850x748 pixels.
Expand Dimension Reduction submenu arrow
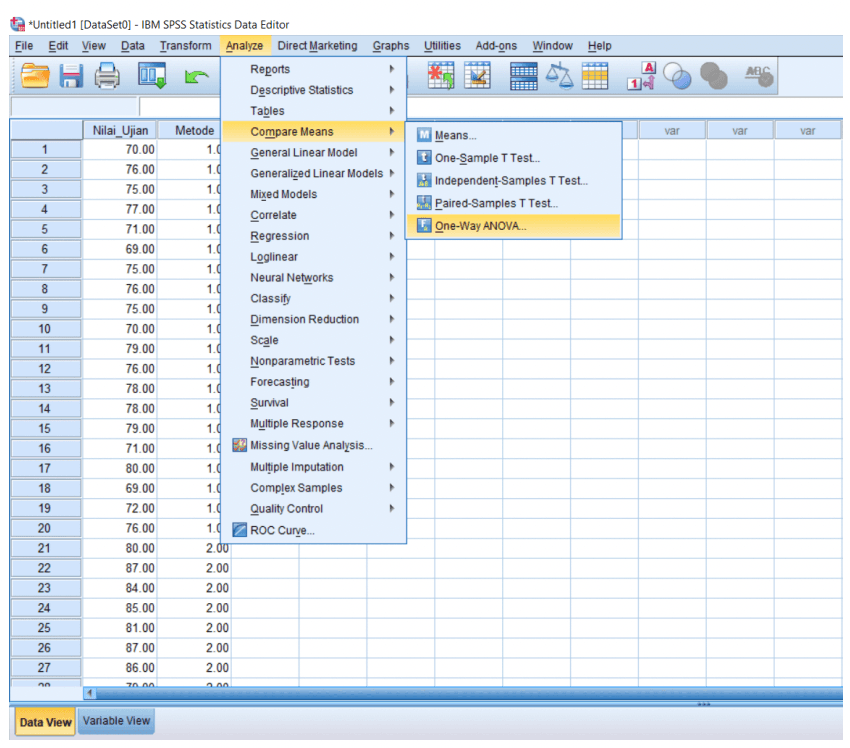(391, 319)
